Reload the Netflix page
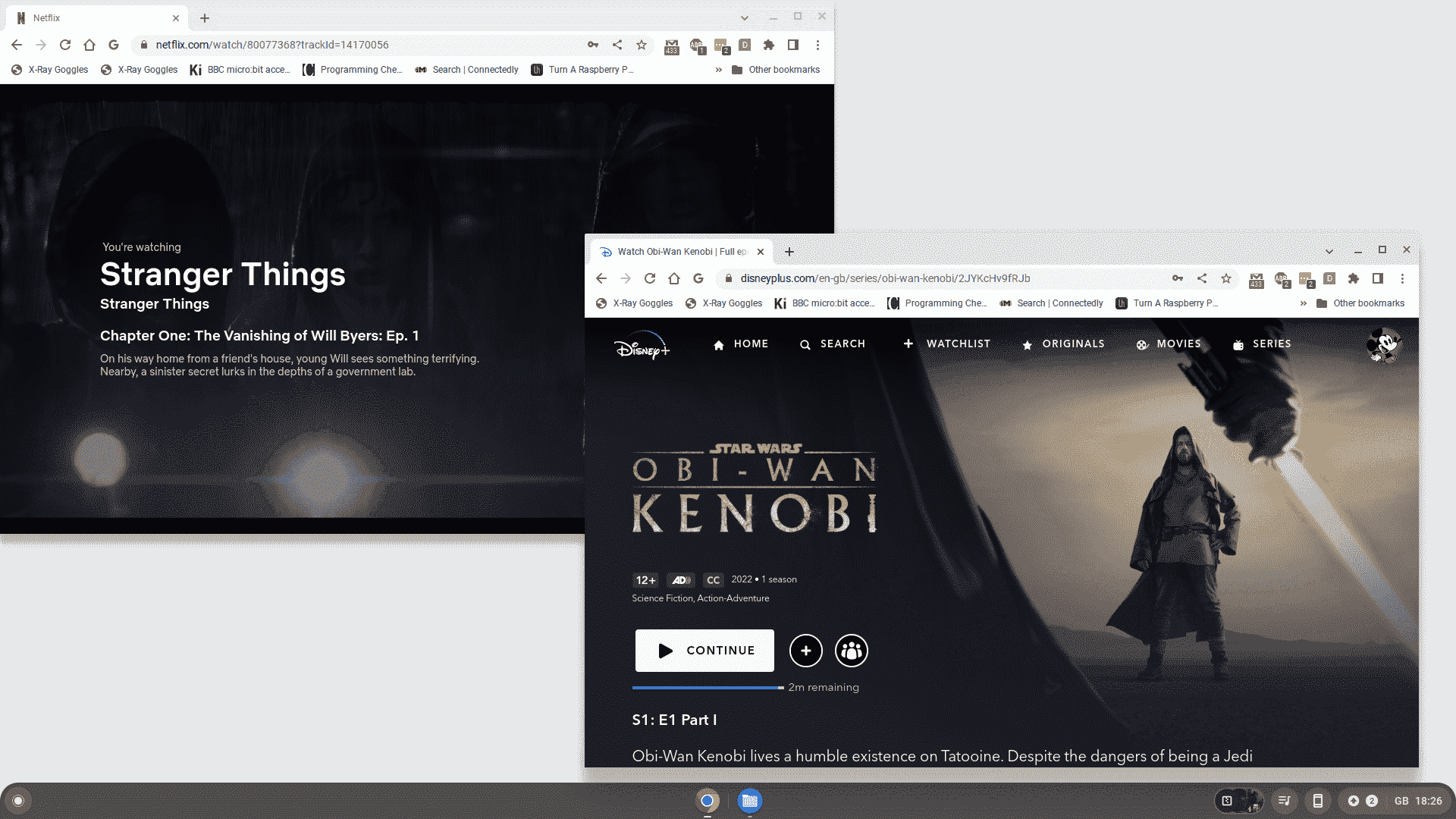 click(x=65, y=45)
